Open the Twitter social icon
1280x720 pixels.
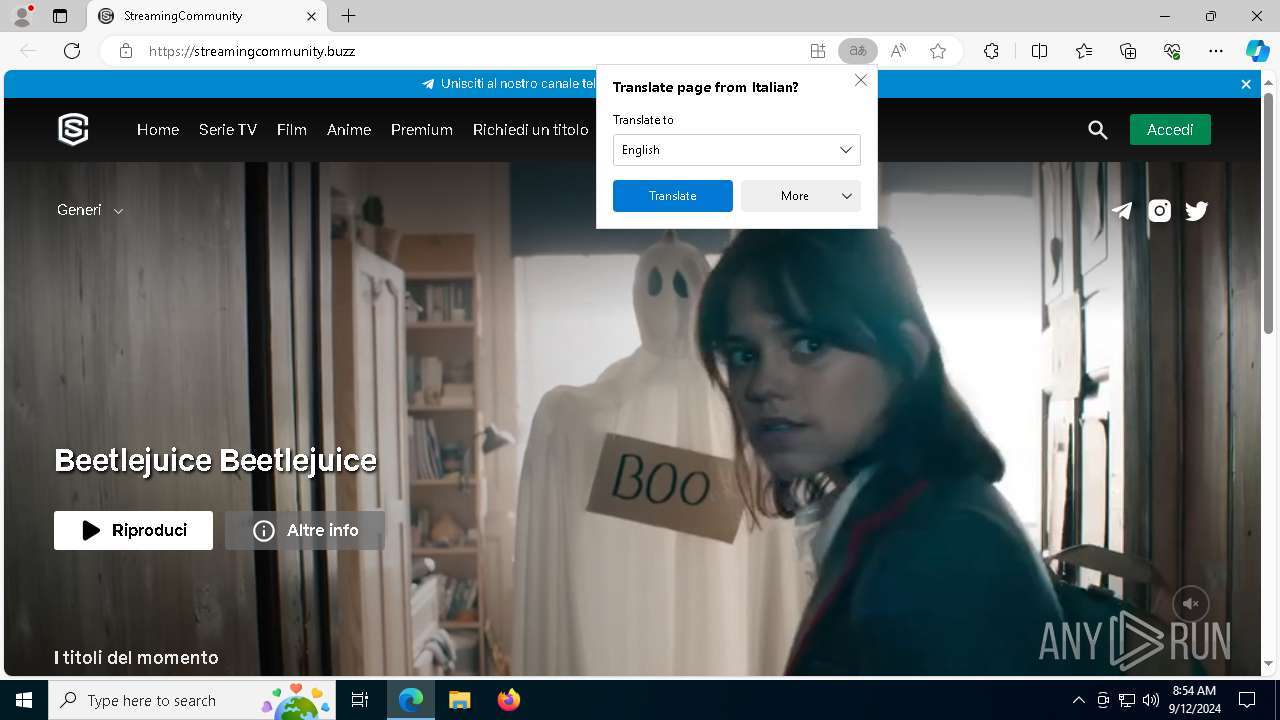click(x=1196, y=210)
